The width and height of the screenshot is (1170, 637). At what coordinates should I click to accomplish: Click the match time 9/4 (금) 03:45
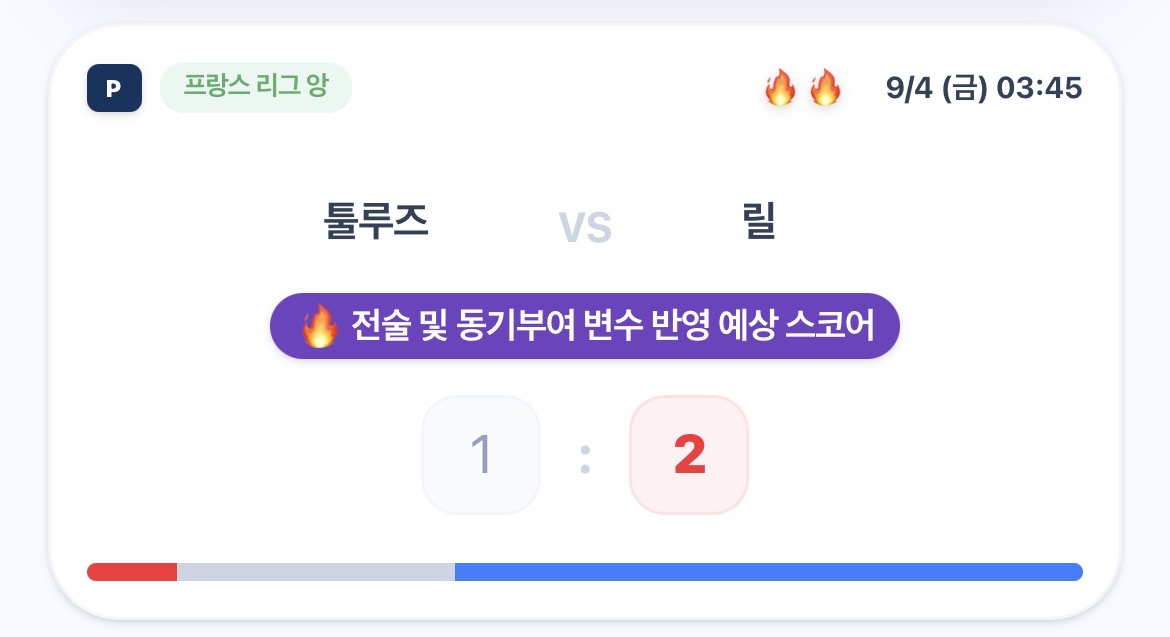pyautogui.click(x=983, y=88)
